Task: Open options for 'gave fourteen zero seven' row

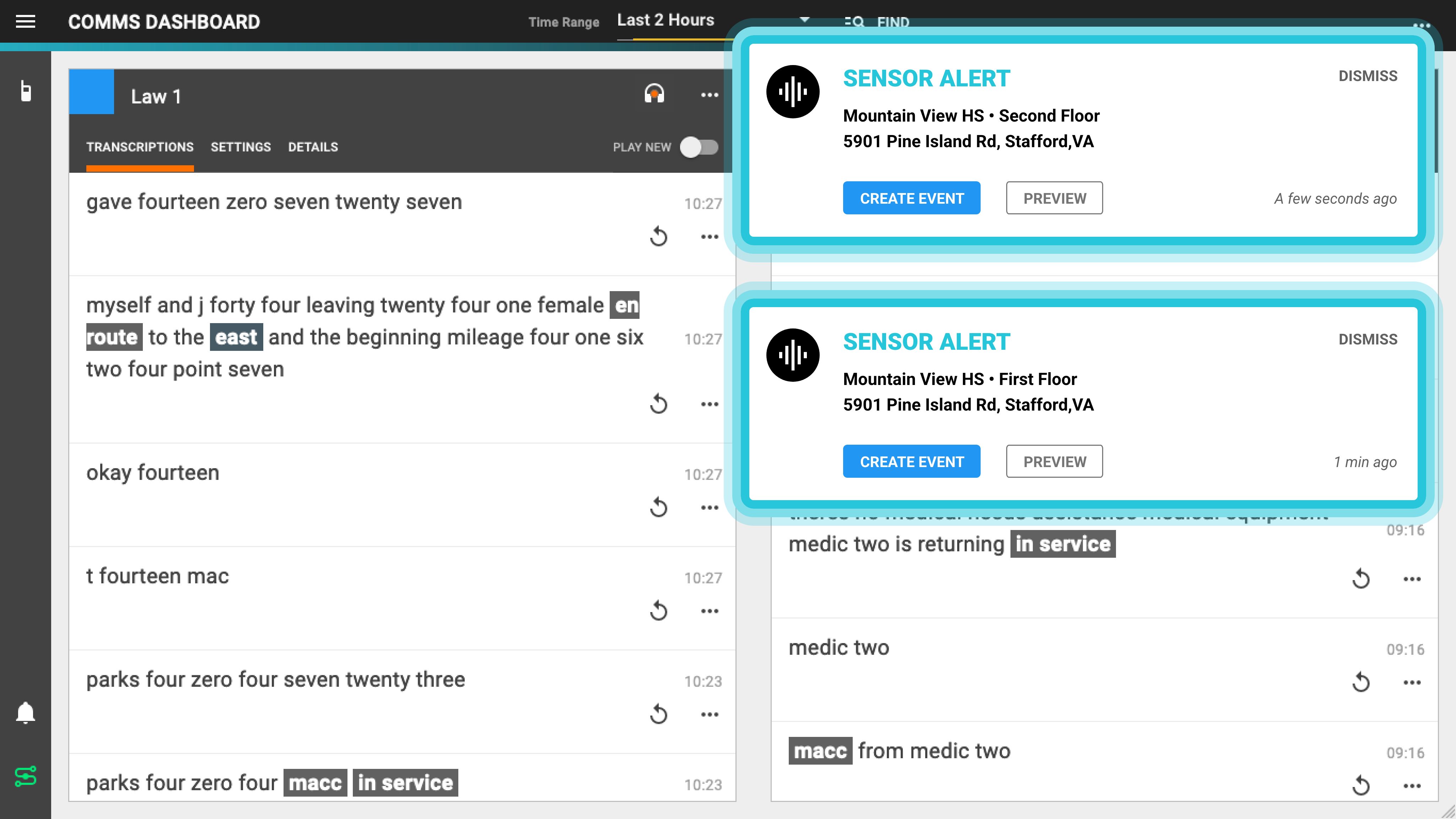Action: 710,236
